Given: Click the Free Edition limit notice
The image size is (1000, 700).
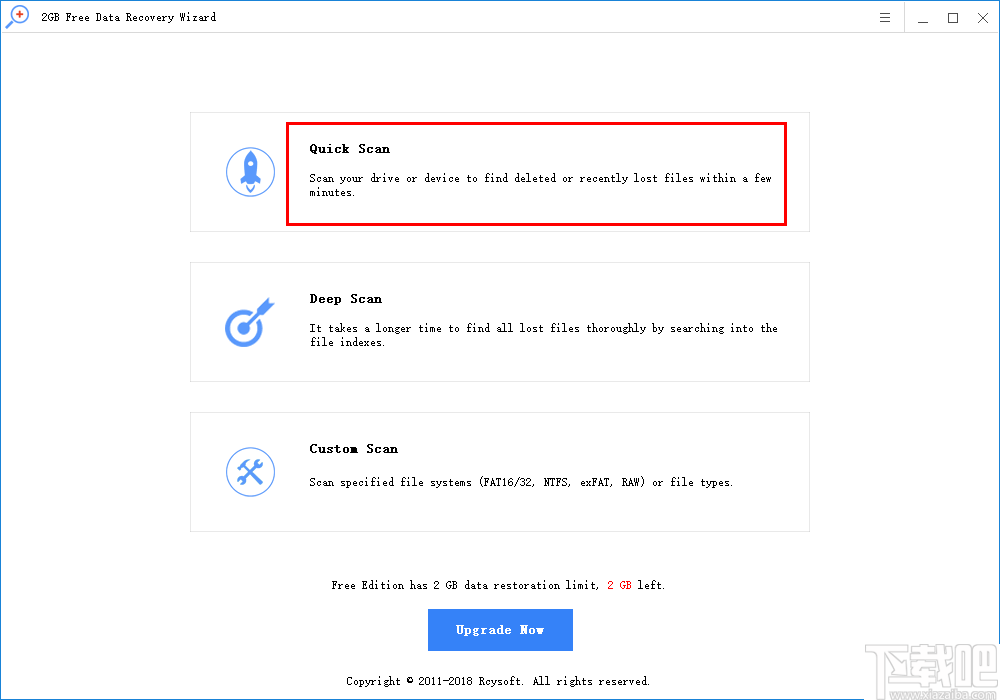Looking at the screenshot, I should [500, 585].
